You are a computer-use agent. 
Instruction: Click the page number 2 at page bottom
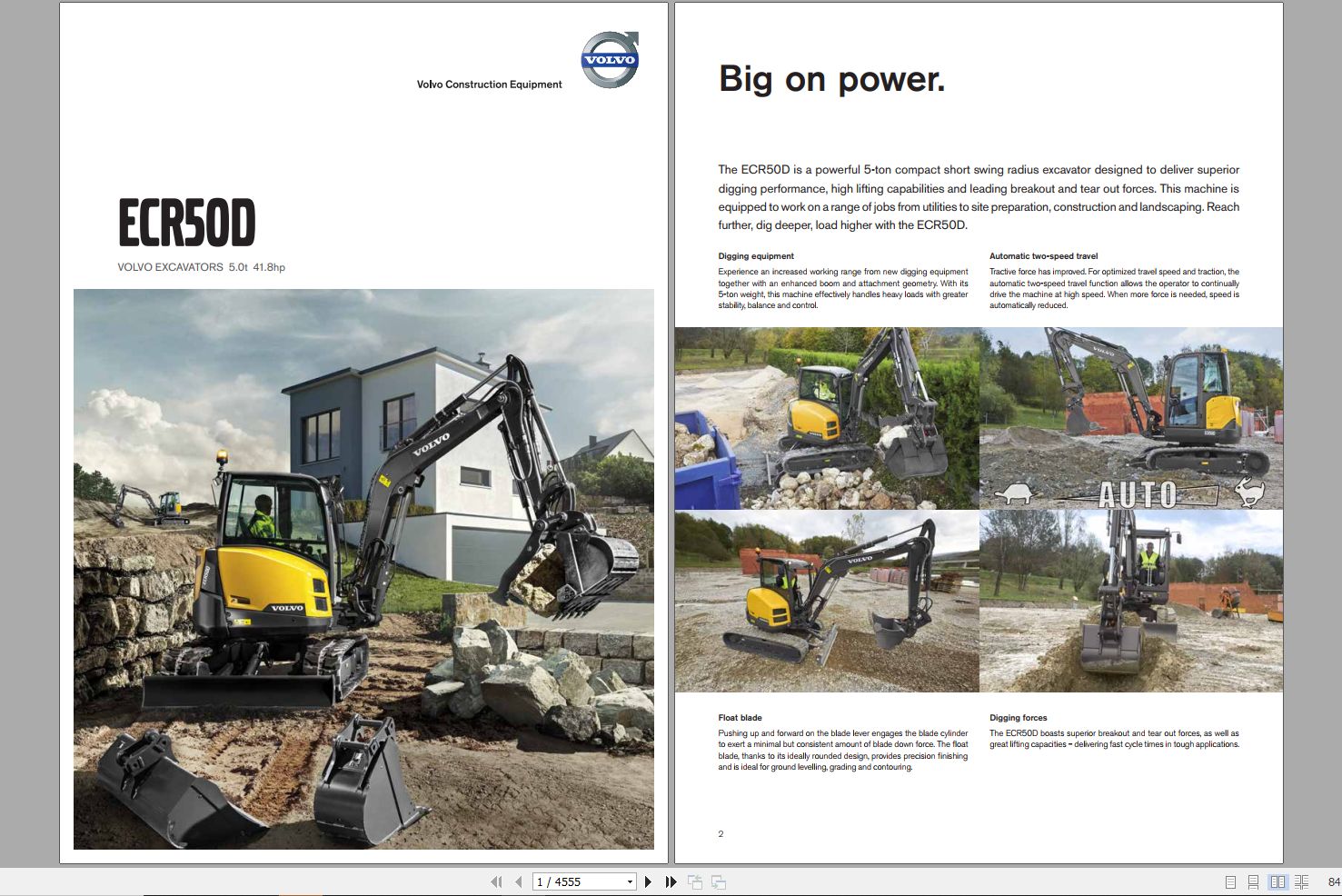[x=721, y=834]
